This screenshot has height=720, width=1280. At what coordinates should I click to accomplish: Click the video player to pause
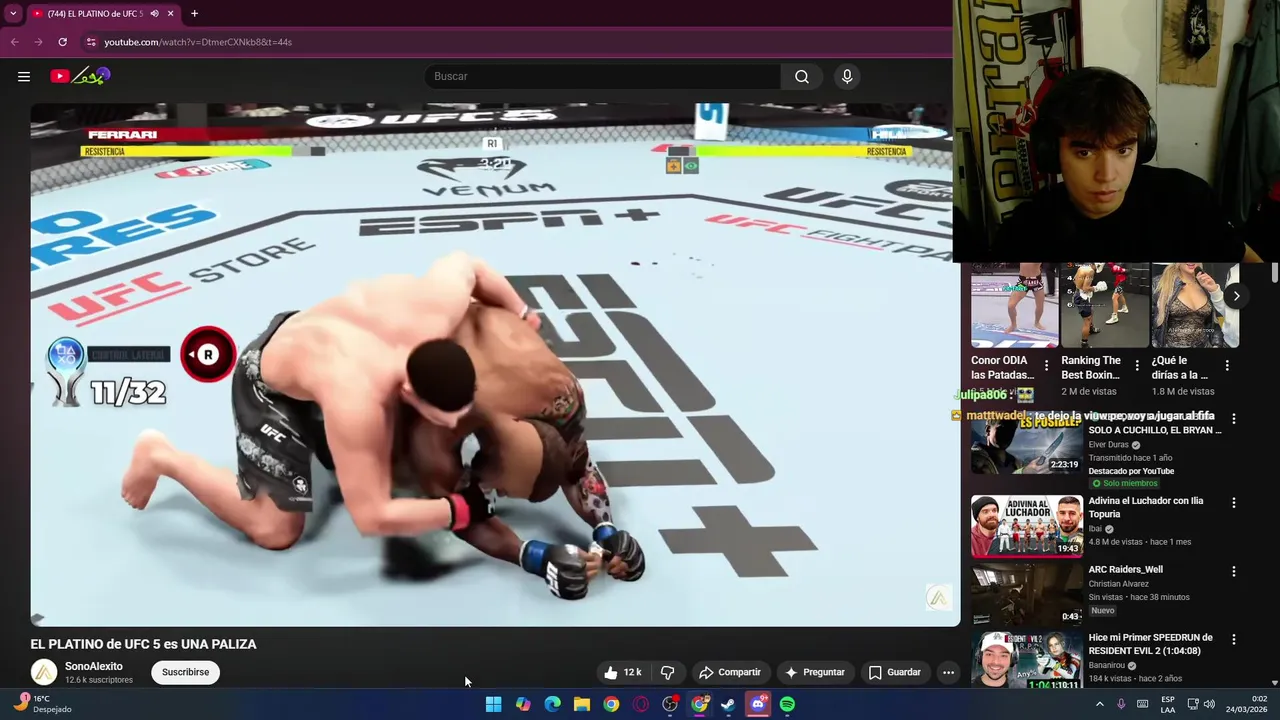[495, 365]
